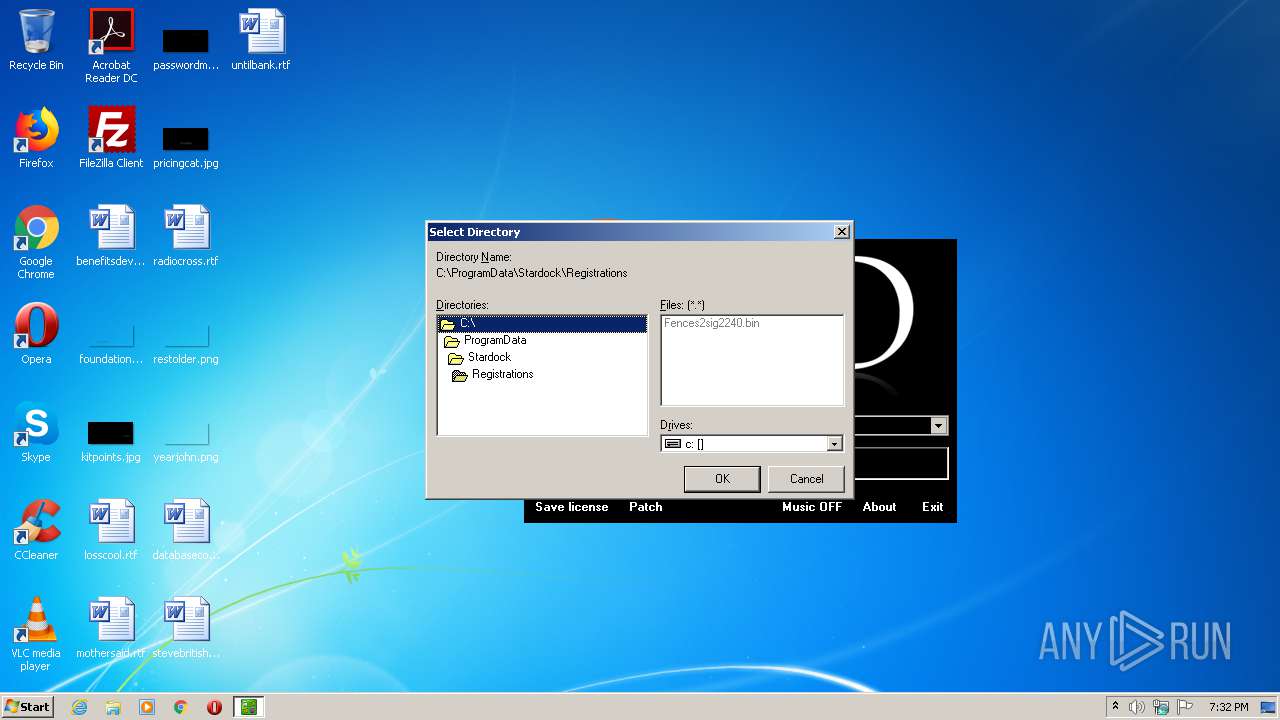Click Save license in keygen window

pyautogui.click(x=571, y=507)
